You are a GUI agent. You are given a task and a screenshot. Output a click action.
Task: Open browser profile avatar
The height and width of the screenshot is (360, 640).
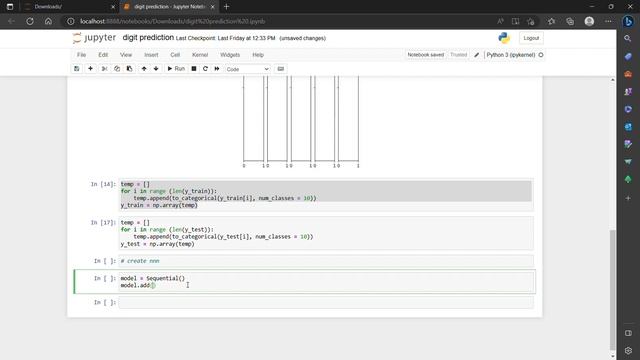point(589,21)
